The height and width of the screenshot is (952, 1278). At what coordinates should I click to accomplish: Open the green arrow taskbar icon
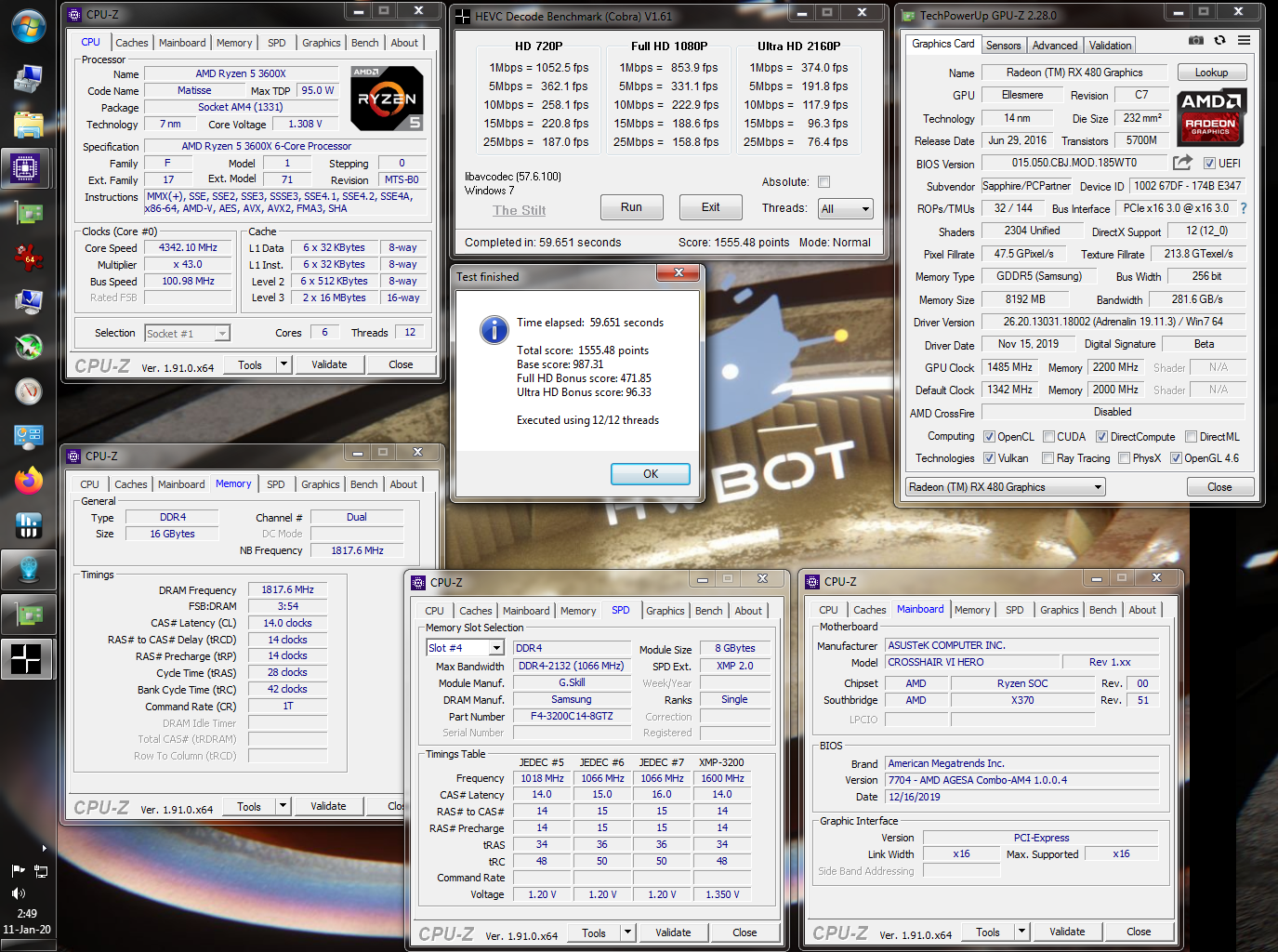pyautogui.click(x=28, y=347)
